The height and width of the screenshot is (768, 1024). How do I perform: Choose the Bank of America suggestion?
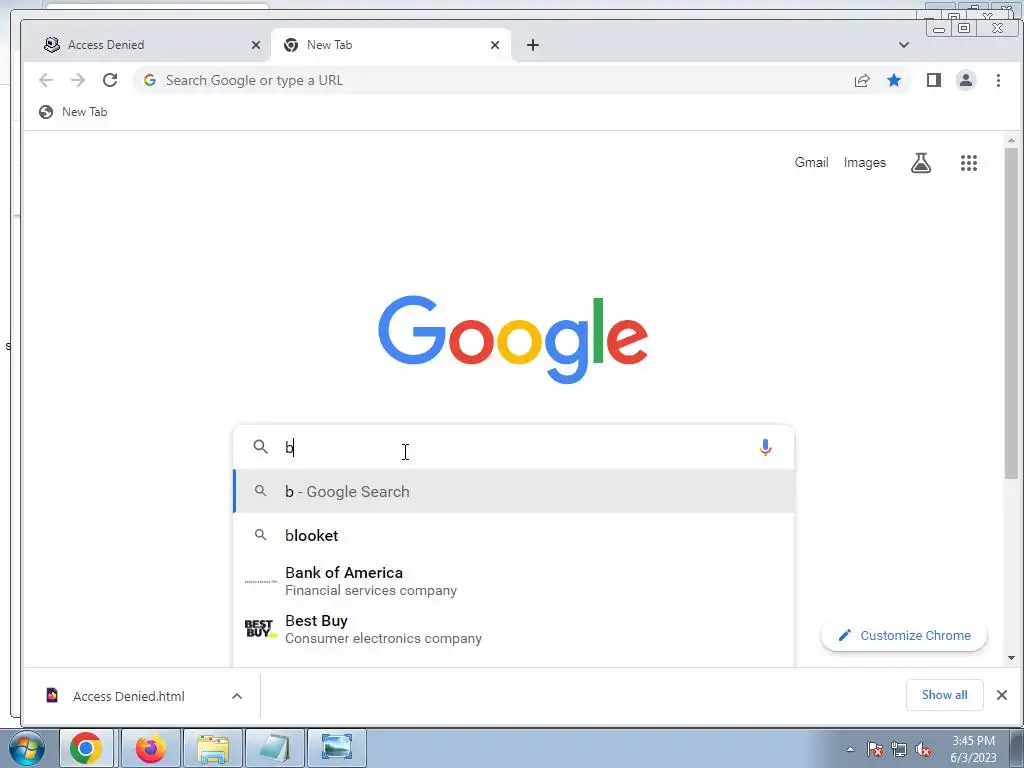[514, 581]
